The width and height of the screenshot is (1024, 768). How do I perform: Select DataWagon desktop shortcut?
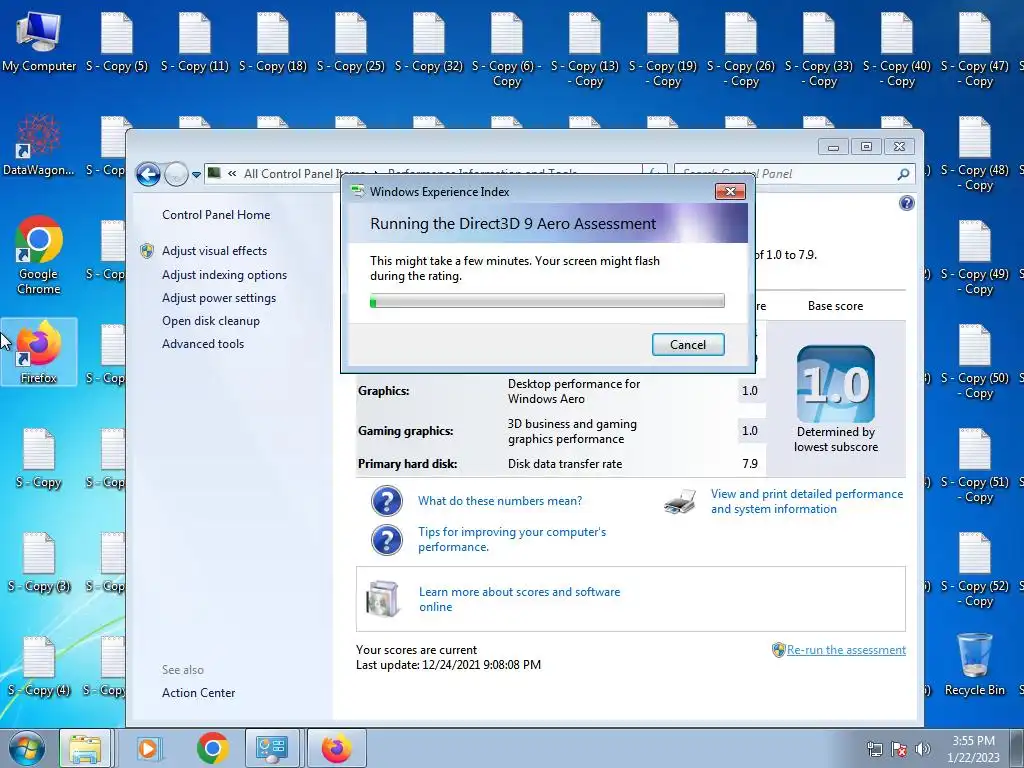click(x=39, y=145)
